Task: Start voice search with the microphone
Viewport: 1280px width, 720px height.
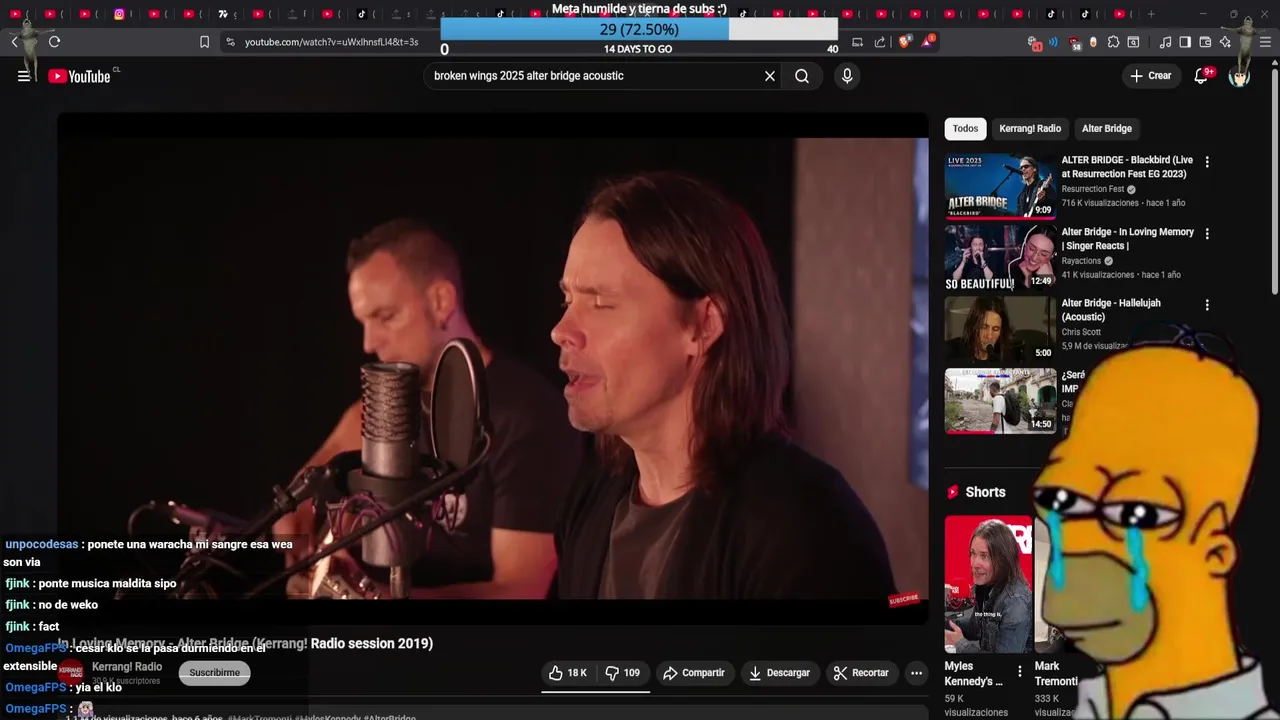Action: 847,76
